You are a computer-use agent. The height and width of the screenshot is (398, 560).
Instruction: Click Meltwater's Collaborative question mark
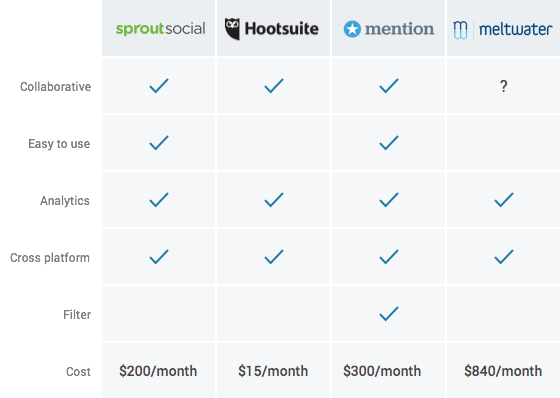pos(504,86)
